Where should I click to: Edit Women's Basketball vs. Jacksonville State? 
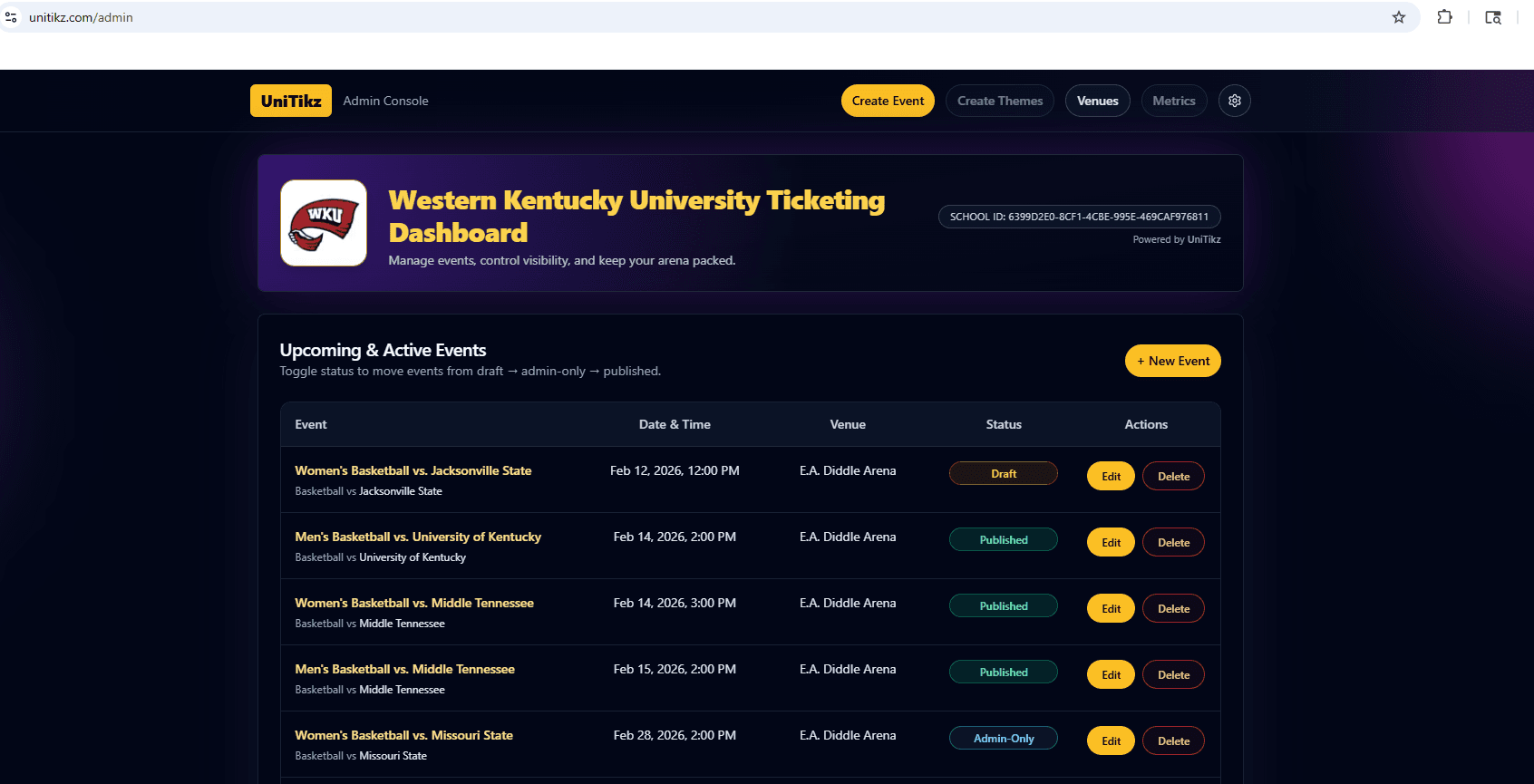[1111, 476]
